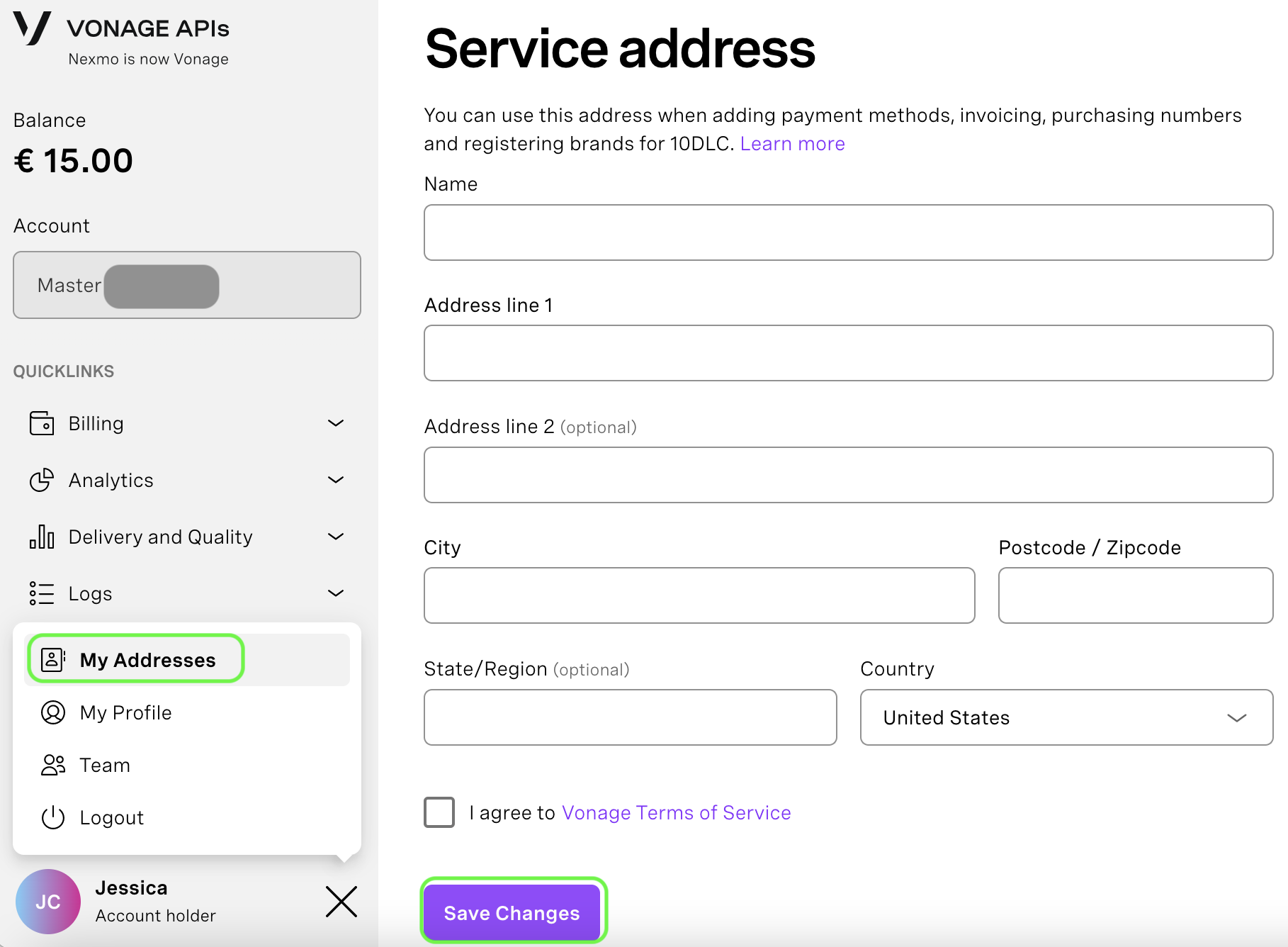Select the Delivery and Quality bar chart icon
The width and height of the screenshot is (1288, 947).
(x=42, y=537)
